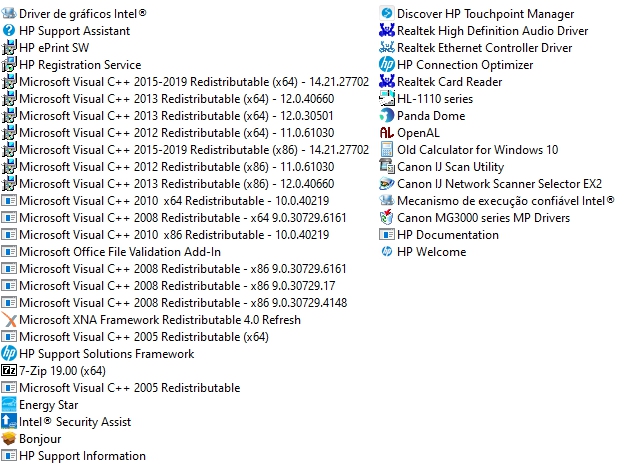Click the Driver de gráficos Intel icon

[x=9, y=14]
